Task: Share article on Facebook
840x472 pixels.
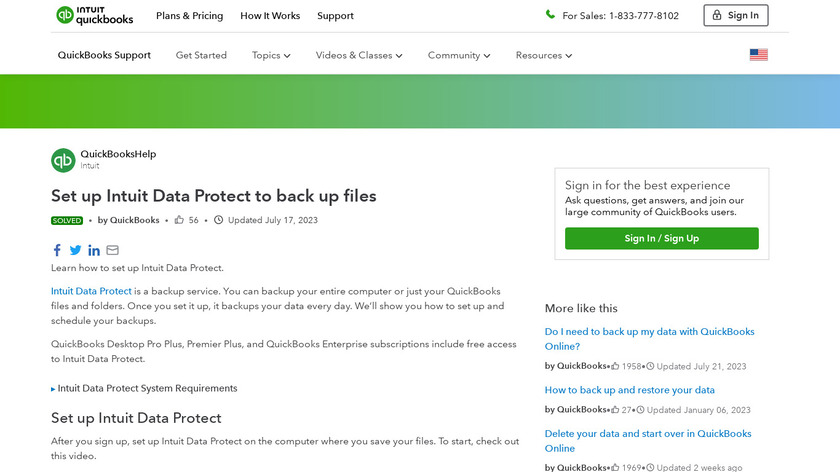Action: (x=57, y=250)
